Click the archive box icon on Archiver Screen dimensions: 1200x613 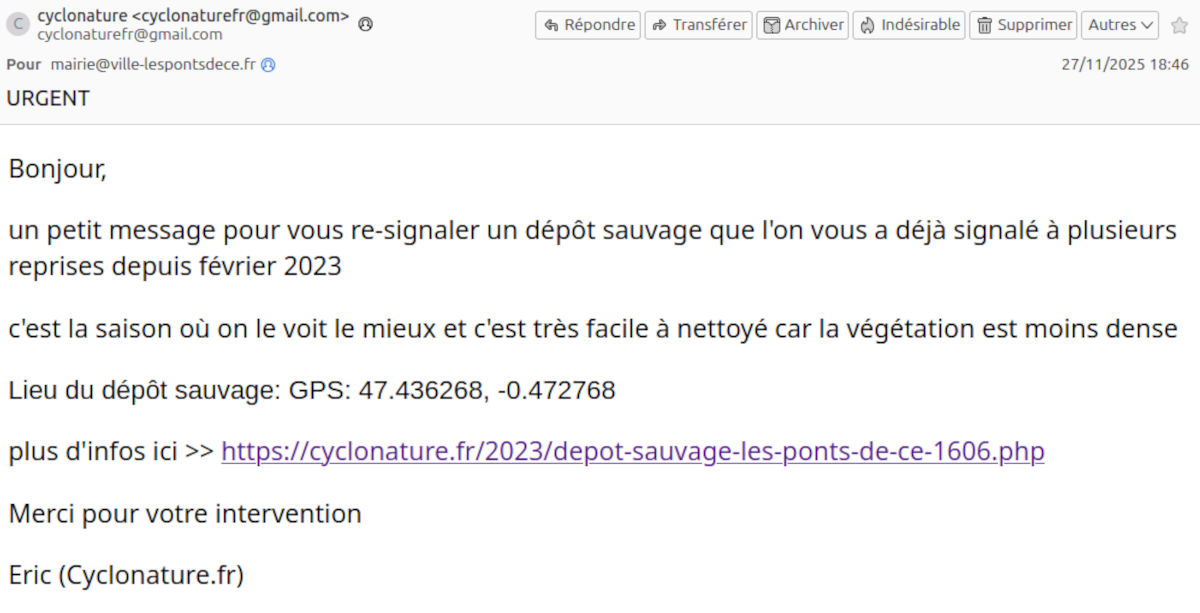point(771,25)
